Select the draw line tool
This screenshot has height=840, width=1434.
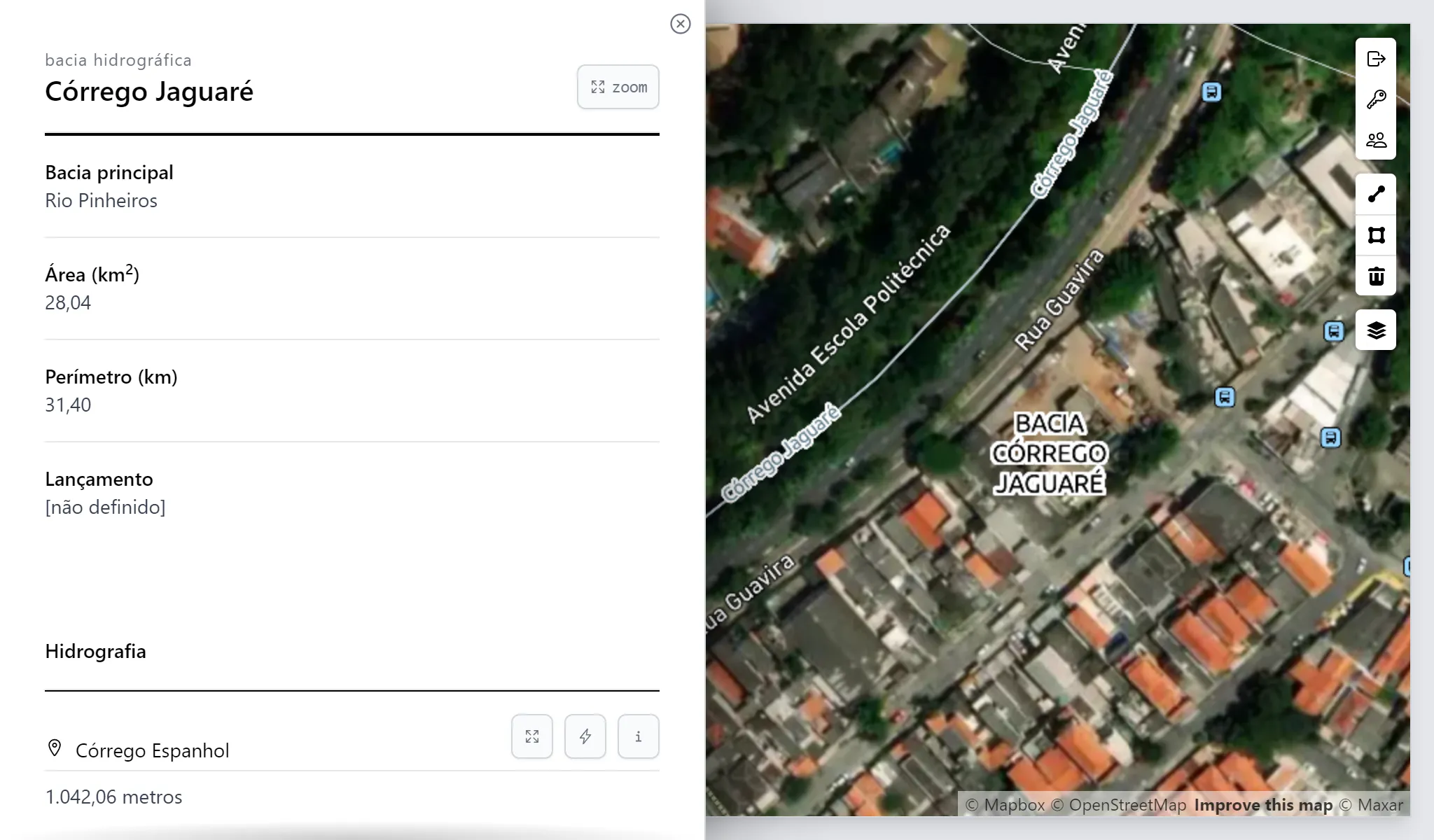(x=1376, y=194)
